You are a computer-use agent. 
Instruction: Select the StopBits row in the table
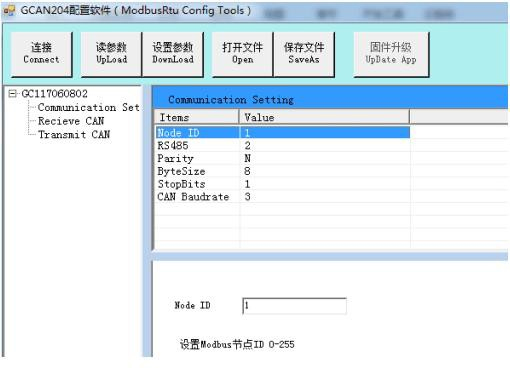(x=283, y=184)
